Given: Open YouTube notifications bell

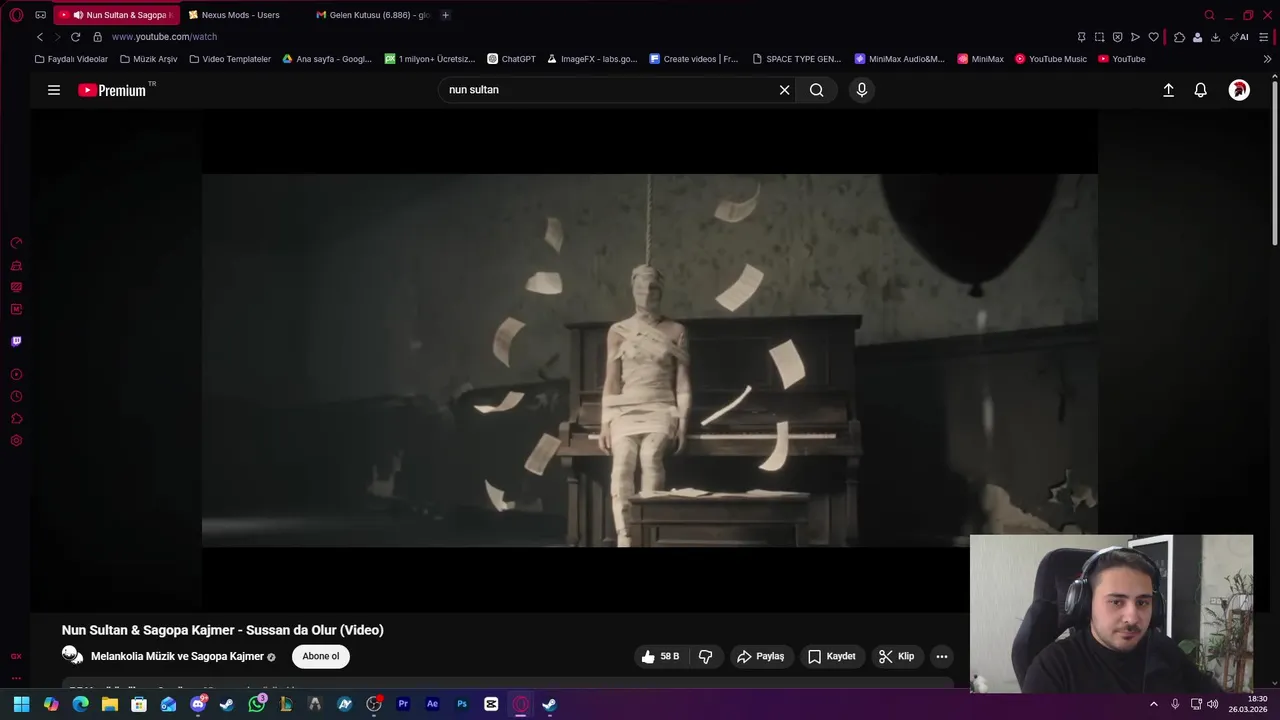Looking at the screenshot, I should (1201, 90).
